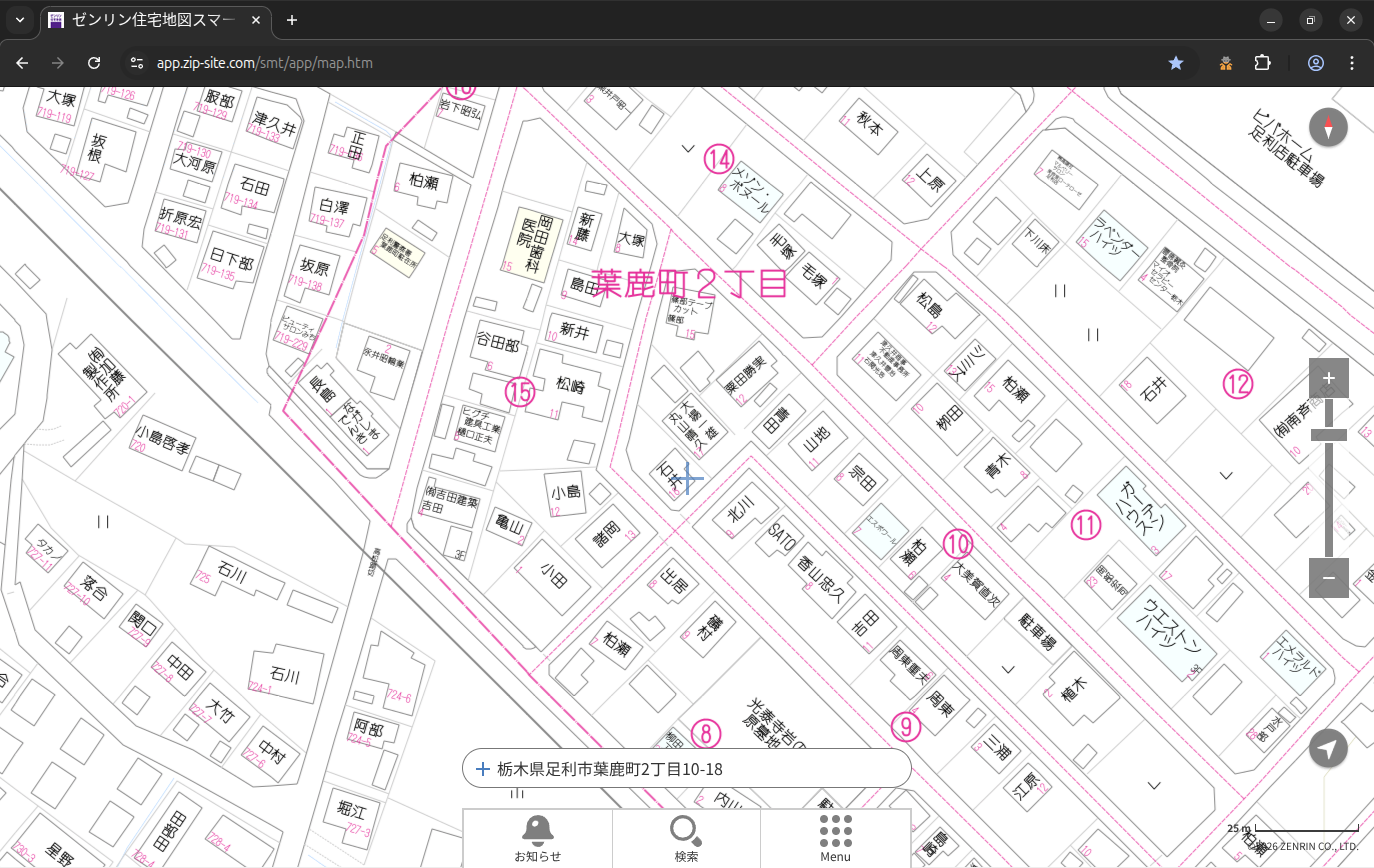Zoom in with the plus button
The image size is (1374, 868).
click(1328, 378)
